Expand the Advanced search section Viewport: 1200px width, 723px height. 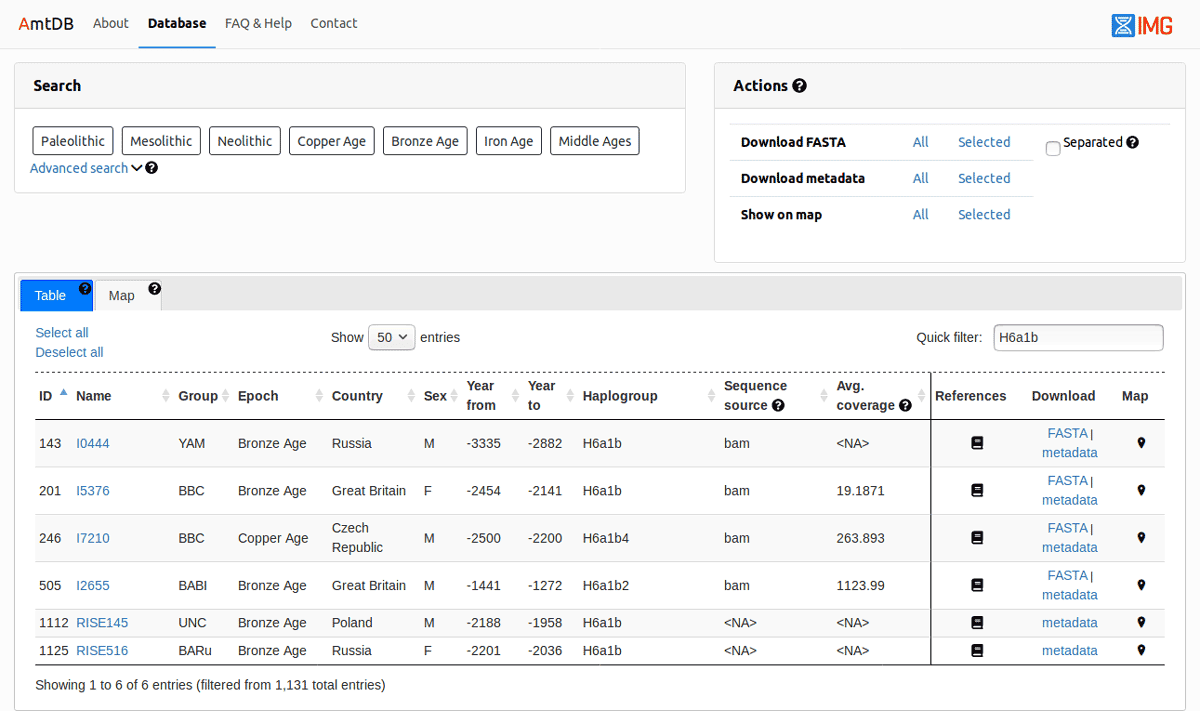click(86, 168)
